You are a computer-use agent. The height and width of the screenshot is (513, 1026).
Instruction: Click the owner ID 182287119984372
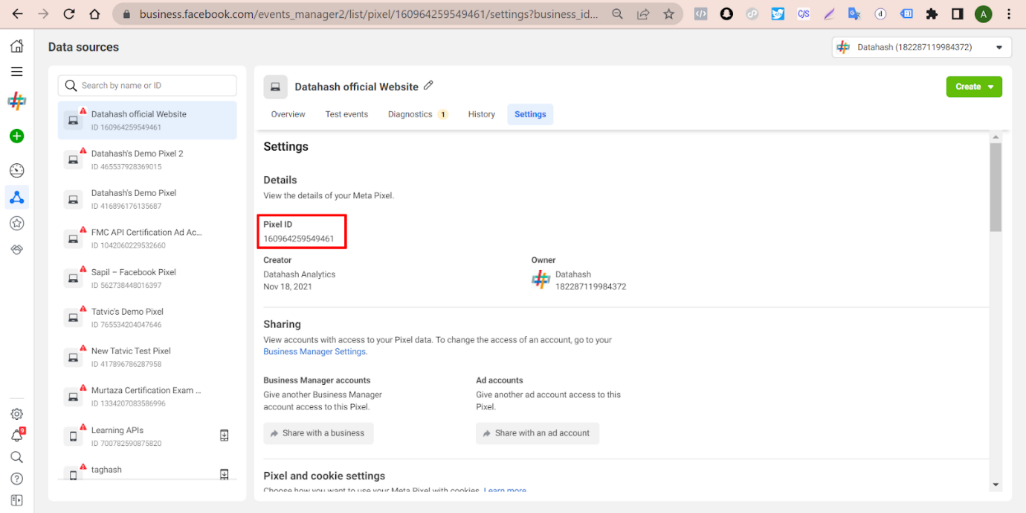click(x=591, y=286)
